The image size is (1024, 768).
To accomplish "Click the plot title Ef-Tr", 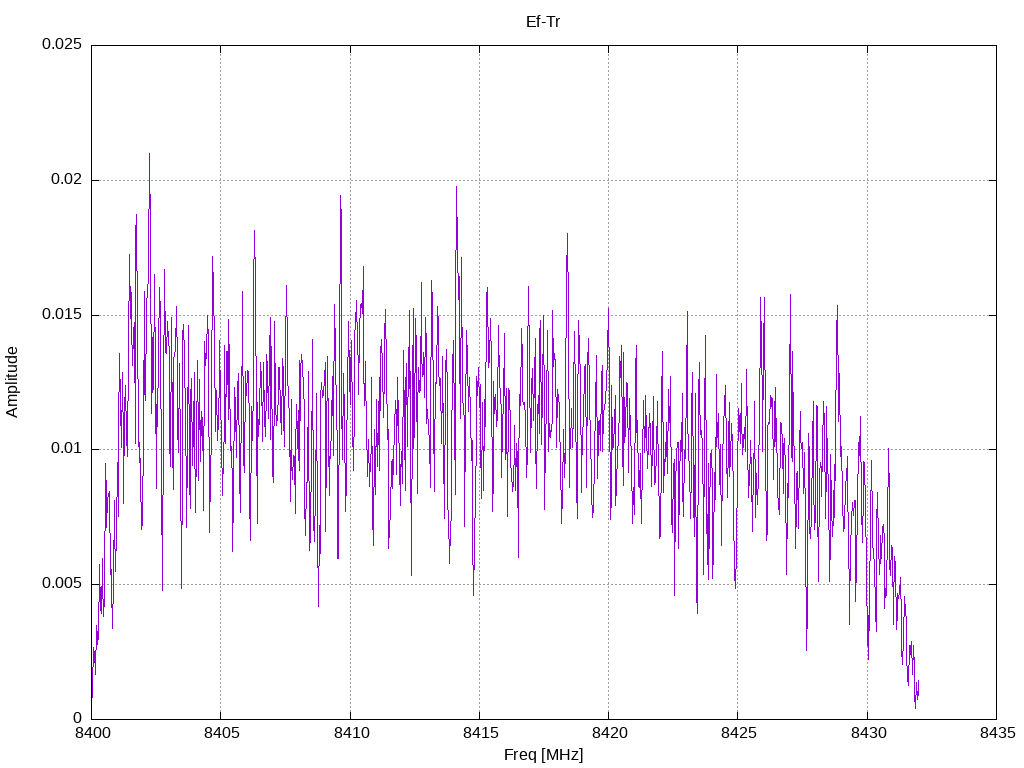I will [543, 22].
